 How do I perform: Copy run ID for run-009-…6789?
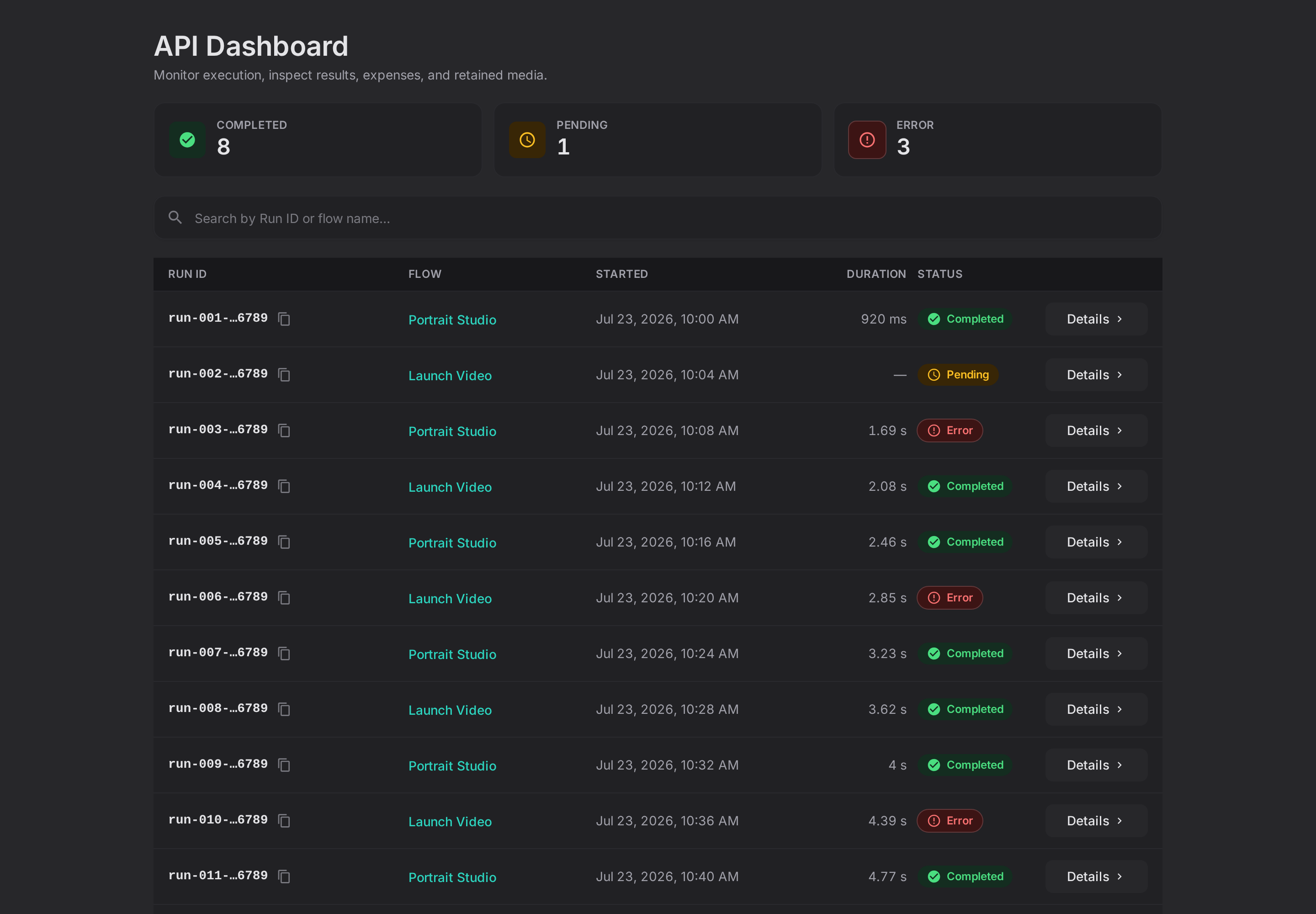284,765
